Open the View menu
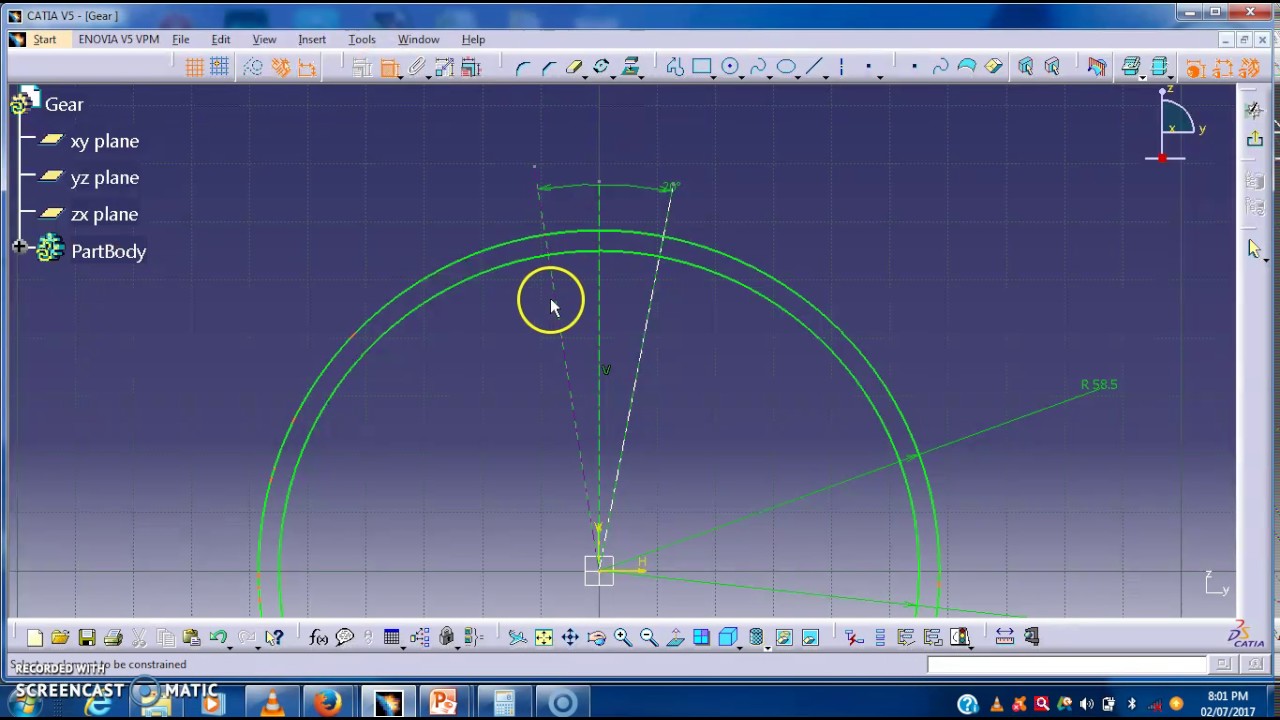 click(x=264, y=40)
